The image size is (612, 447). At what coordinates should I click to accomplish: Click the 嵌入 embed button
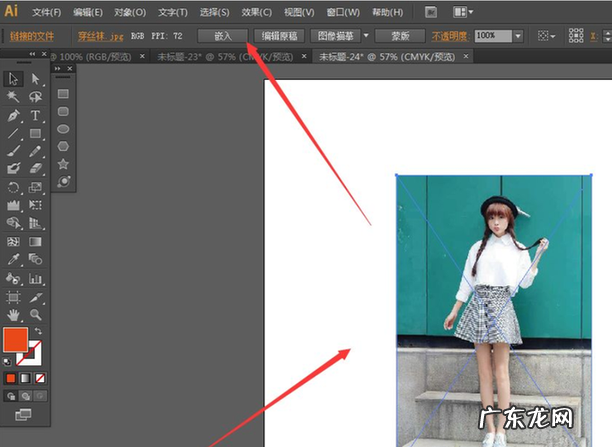tap(222, 35)
